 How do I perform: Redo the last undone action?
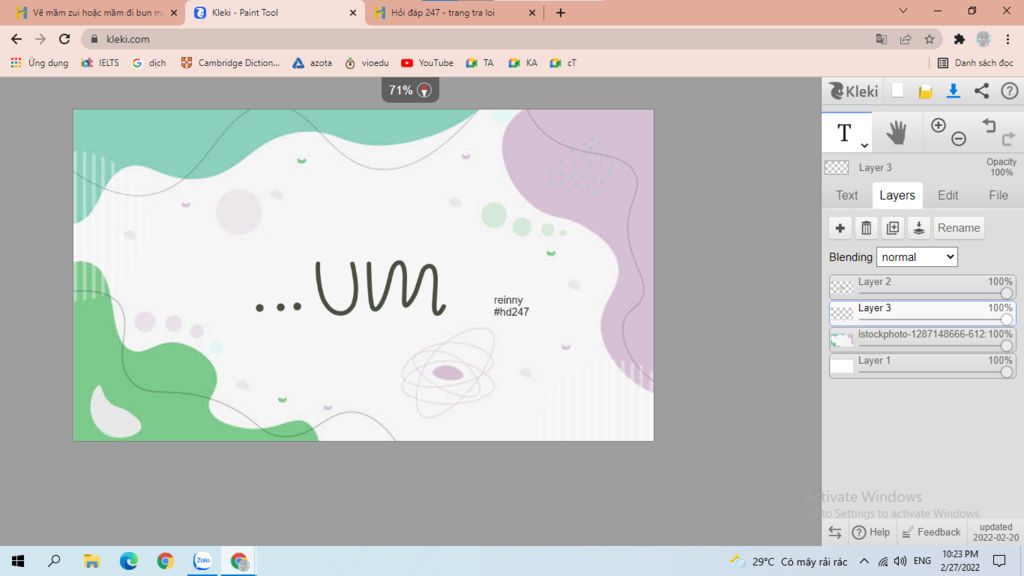1008,138
